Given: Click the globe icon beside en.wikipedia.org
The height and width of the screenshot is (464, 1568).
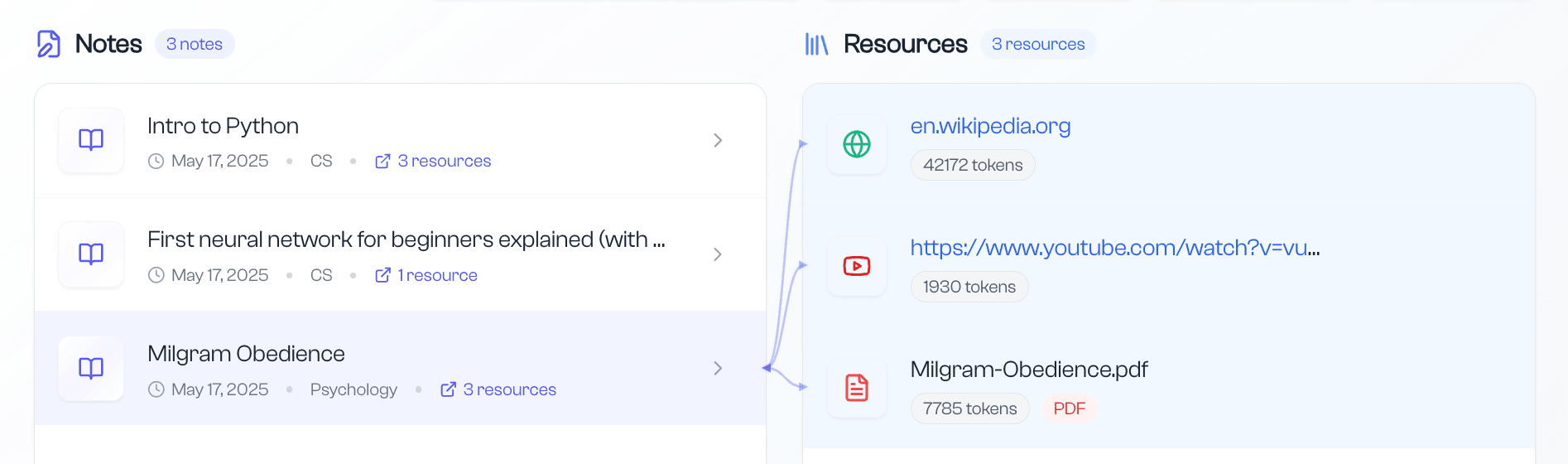Looking at the screenshot, I should [x=857, y=144].
